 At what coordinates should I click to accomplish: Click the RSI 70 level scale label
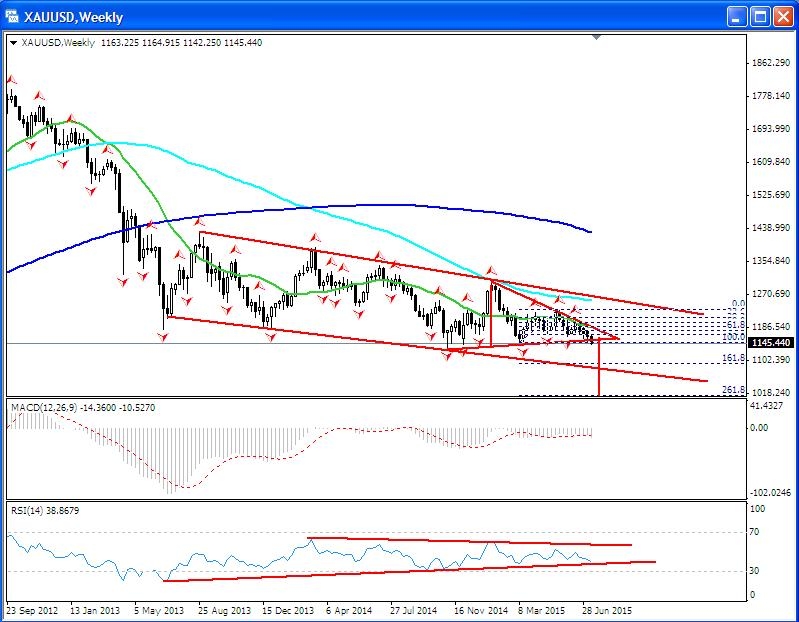tap(756, 532)
